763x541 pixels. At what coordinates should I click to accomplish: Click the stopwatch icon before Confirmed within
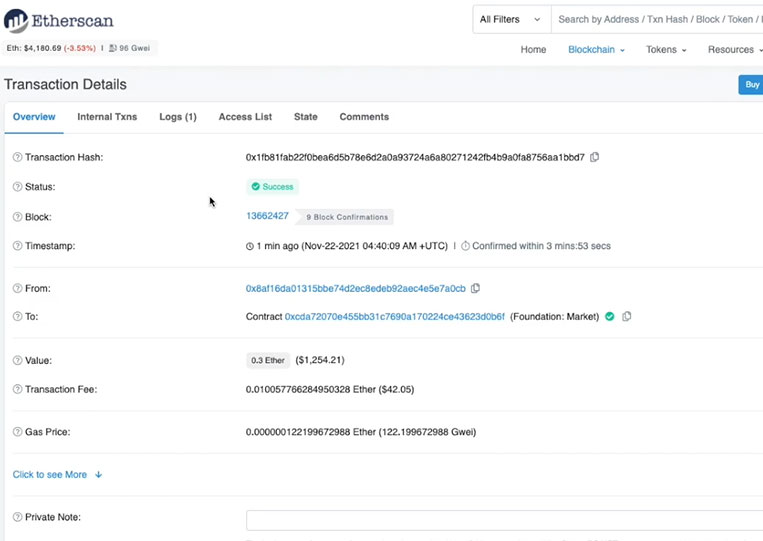coord(465,246)
